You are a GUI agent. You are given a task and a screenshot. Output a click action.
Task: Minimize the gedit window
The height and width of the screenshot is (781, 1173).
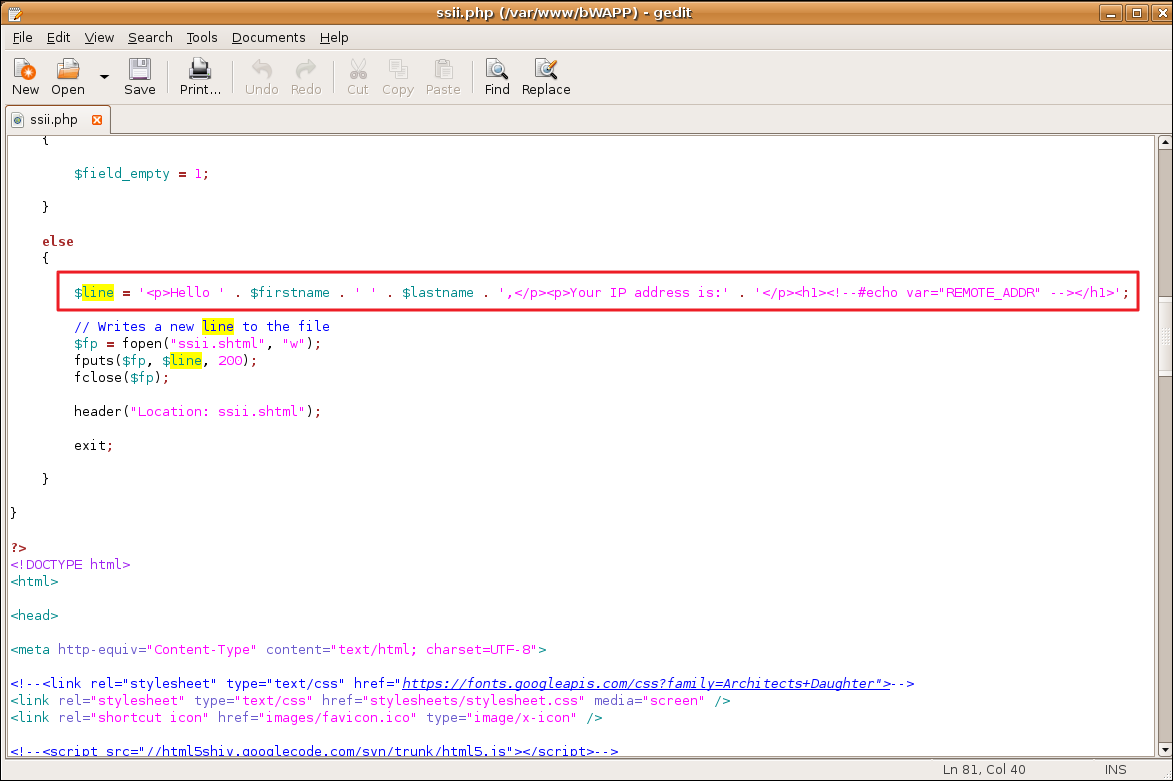(x=1110, y=13)
